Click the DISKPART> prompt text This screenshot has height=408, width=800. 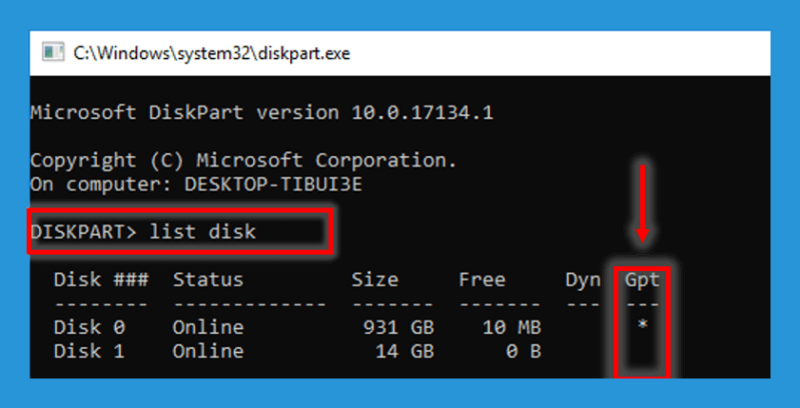(84, 232)
